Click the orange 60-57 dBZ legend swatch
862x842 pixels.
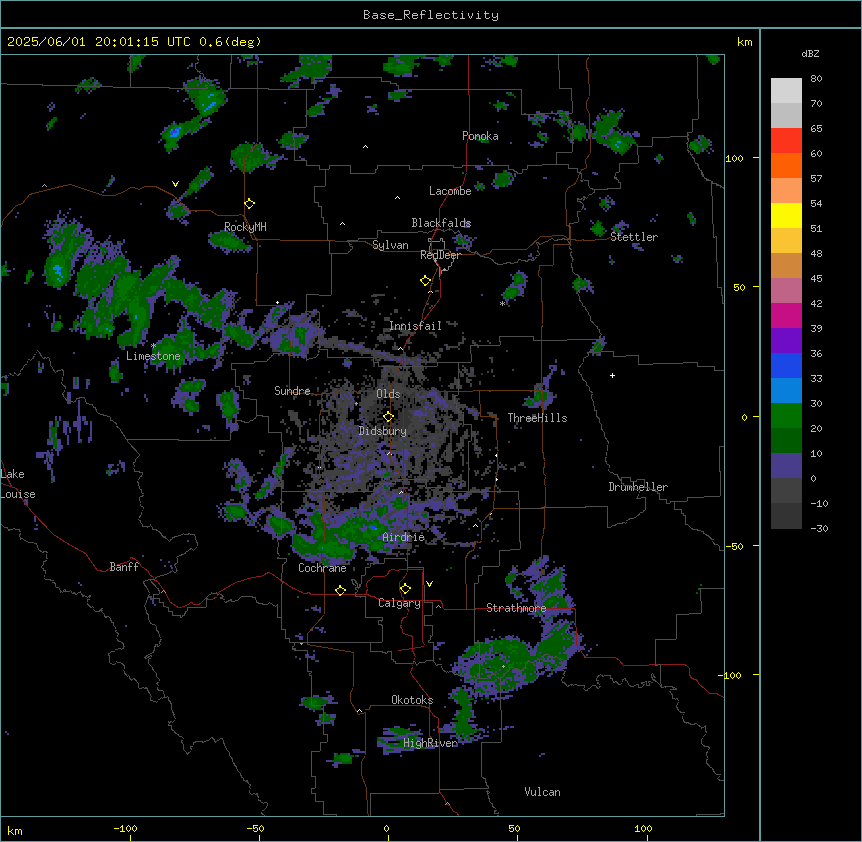click(786, 165)
